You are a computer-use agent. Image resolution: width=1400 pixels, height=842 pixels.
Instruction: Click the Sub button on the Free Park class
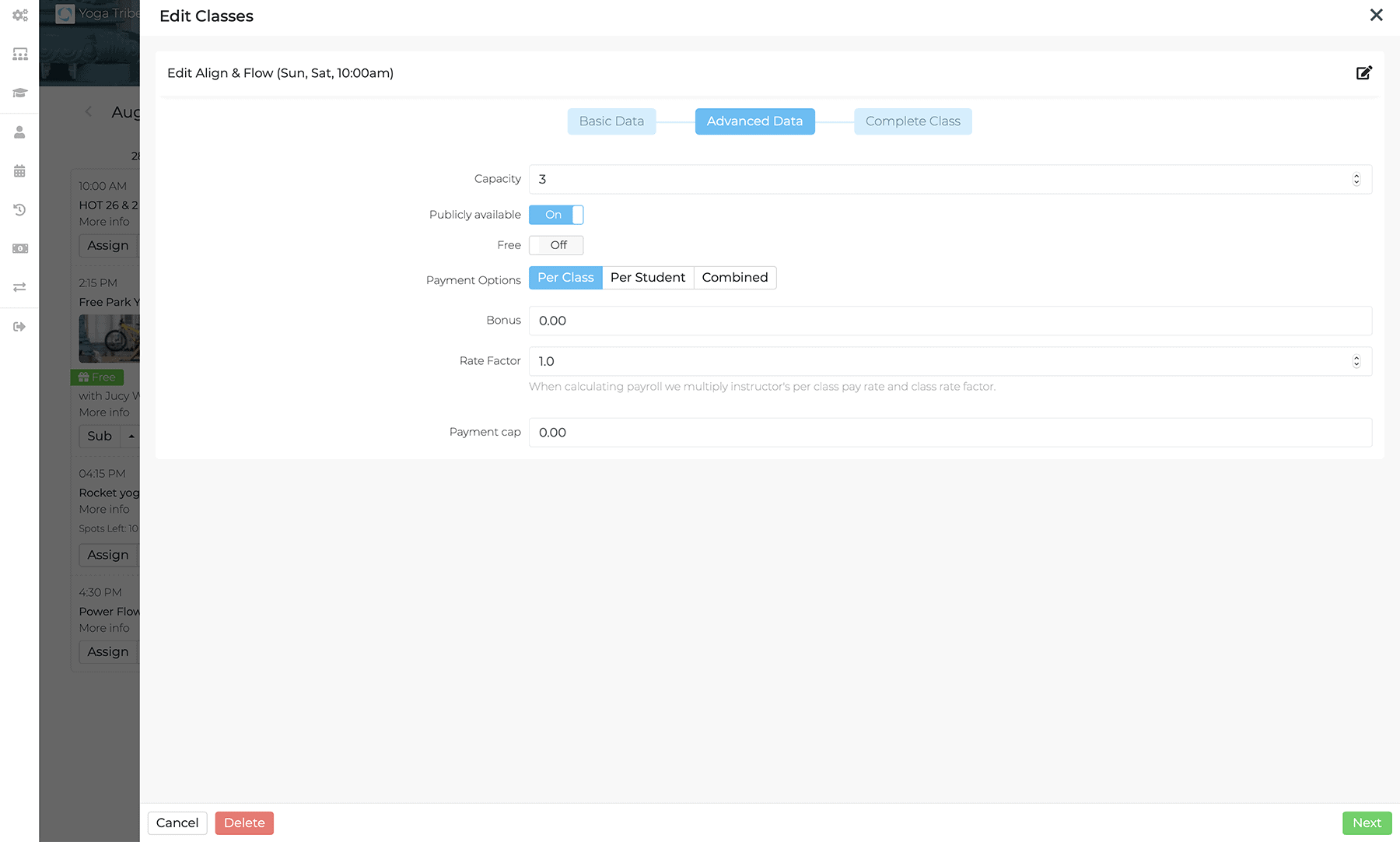point(100,437)
